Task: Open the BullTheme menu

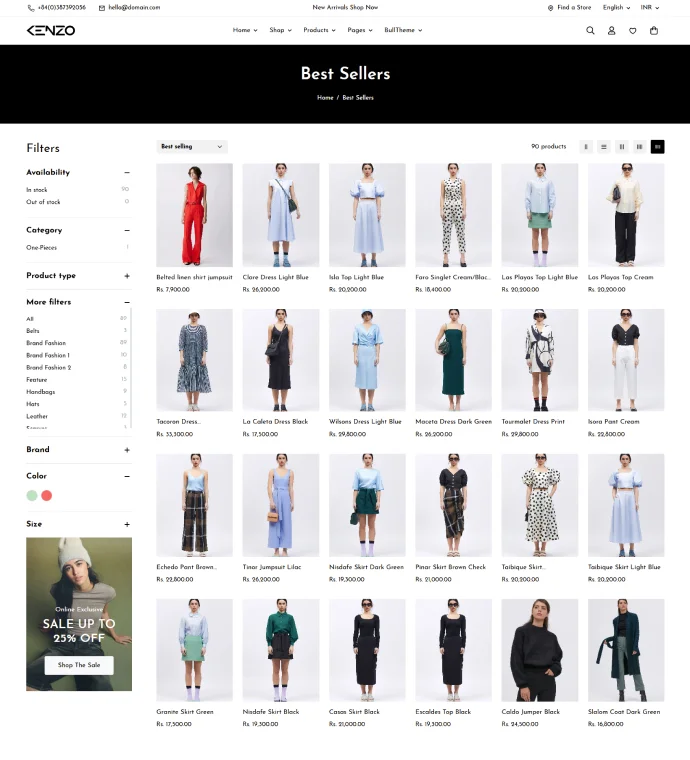Action: point(403,30)
